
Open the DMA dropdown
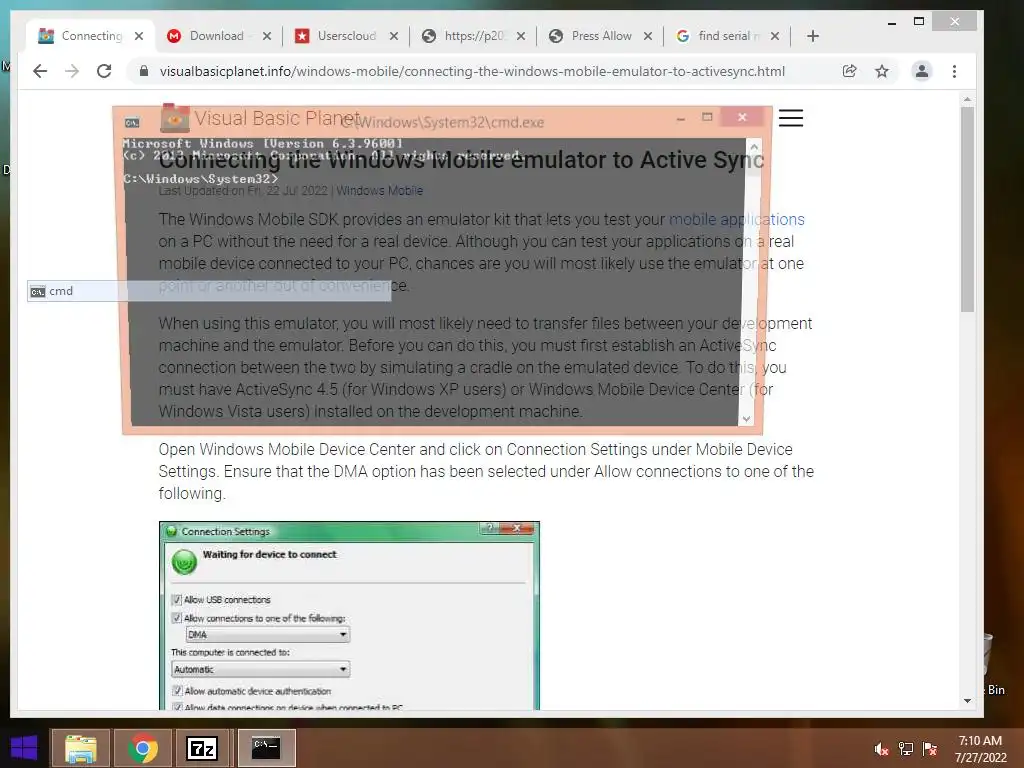point(268,634)
